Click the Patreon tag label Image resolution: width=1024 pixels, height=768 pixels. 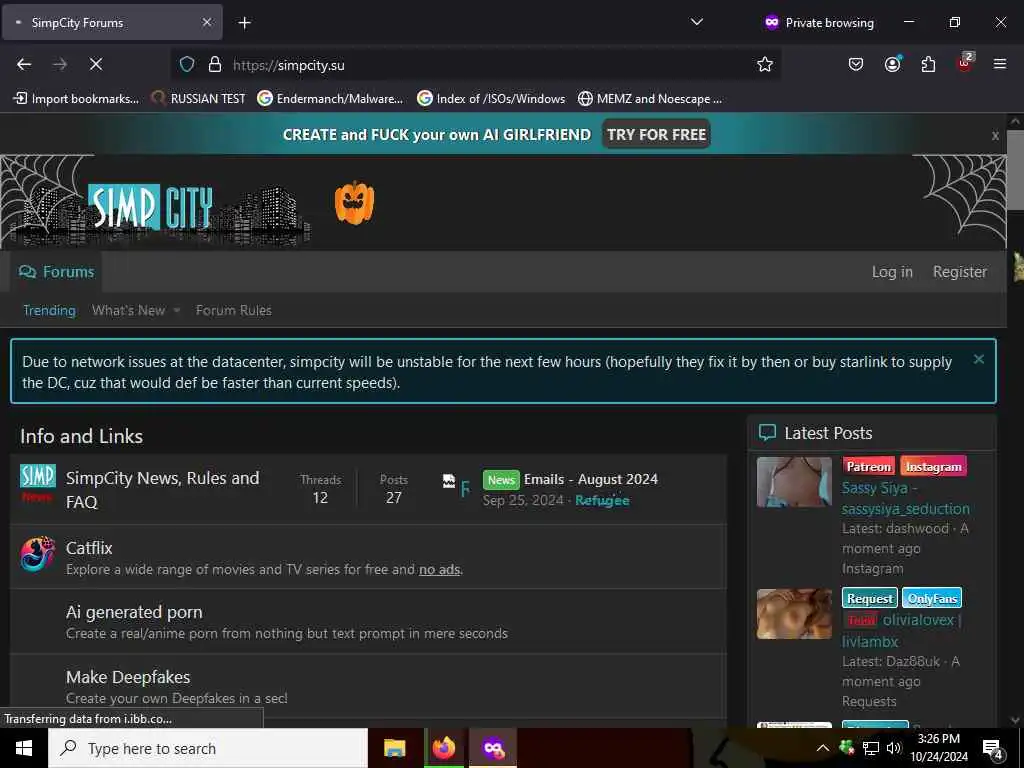(869, 466)
